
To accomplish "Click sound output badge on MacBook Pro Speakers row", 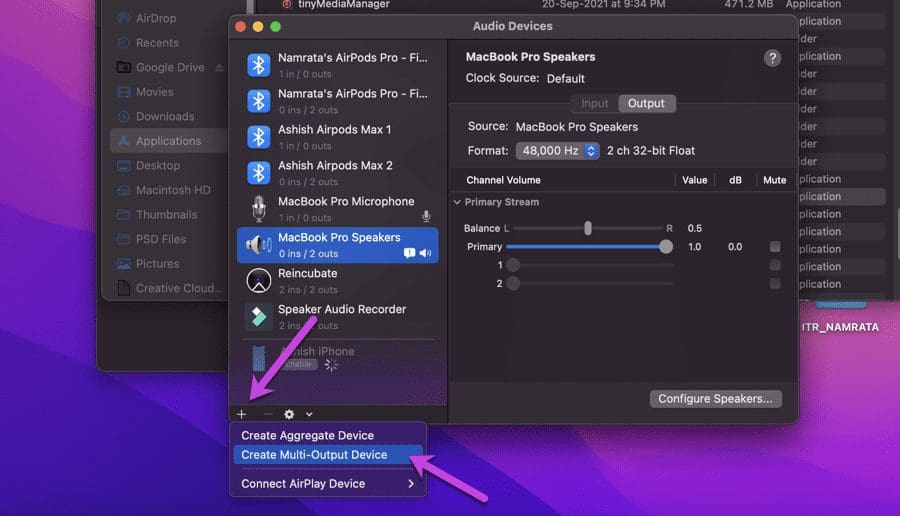I will coord(425,253).
